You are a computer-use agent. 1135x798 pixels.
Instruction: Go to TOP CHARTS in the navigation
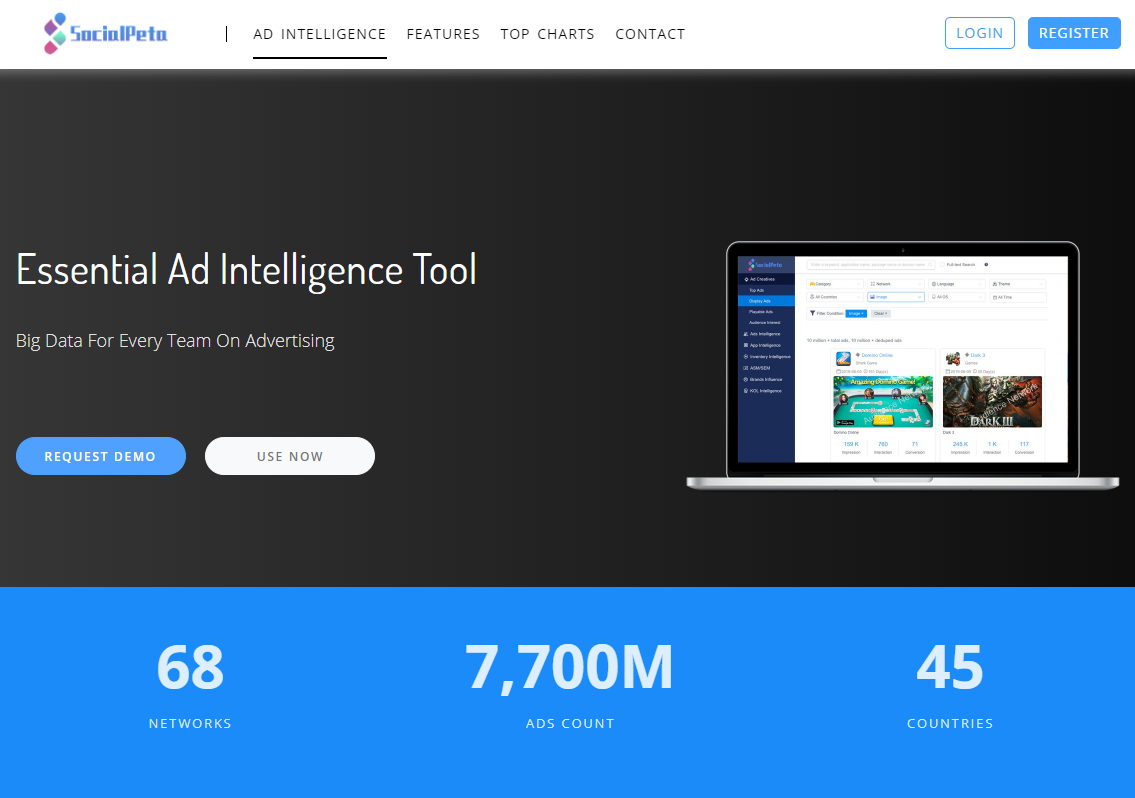point(547,33)
